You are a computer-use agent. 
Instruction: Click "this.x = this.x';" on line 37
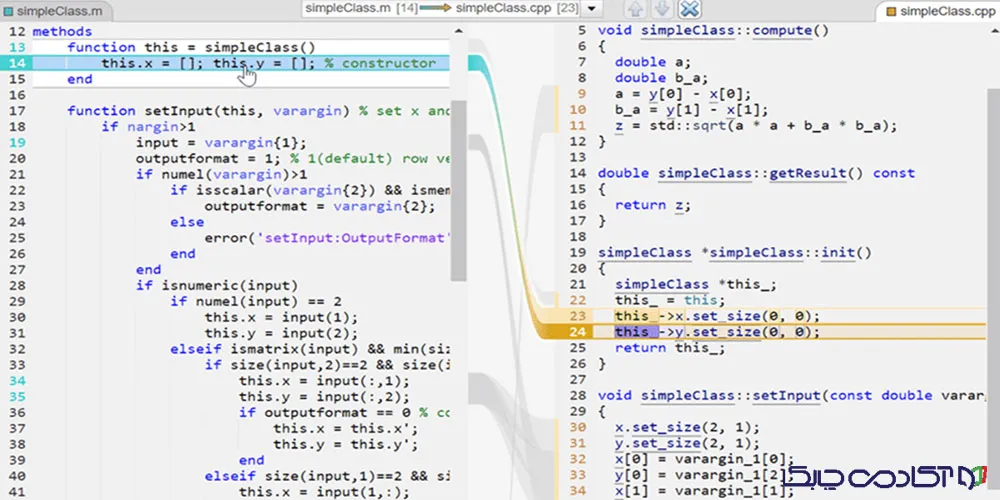click(346, 428)
